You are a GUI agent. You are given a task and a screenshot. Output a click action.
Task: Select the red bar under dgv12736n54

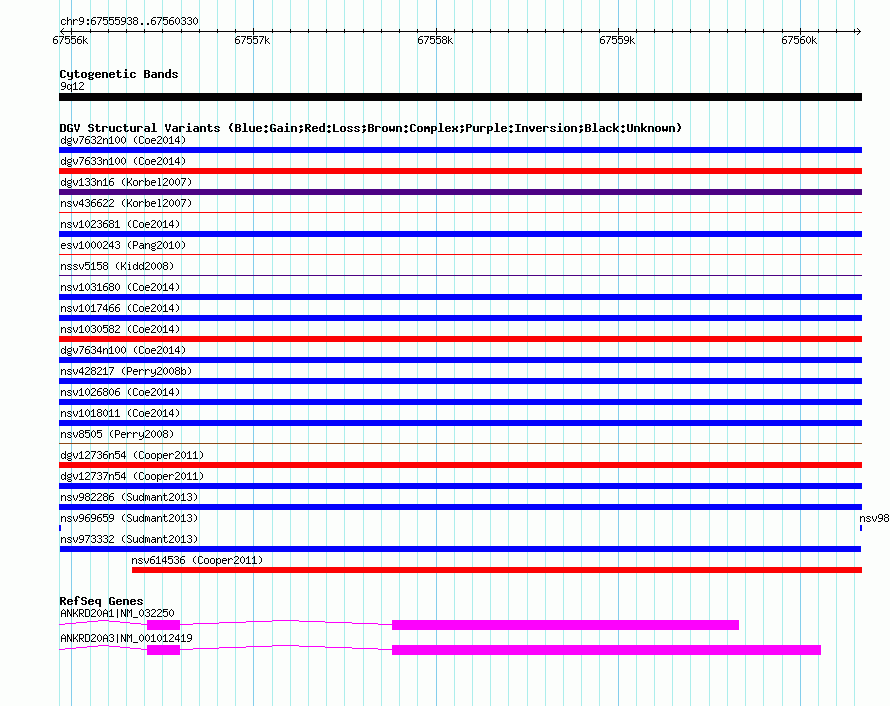(x=460, y=465)
